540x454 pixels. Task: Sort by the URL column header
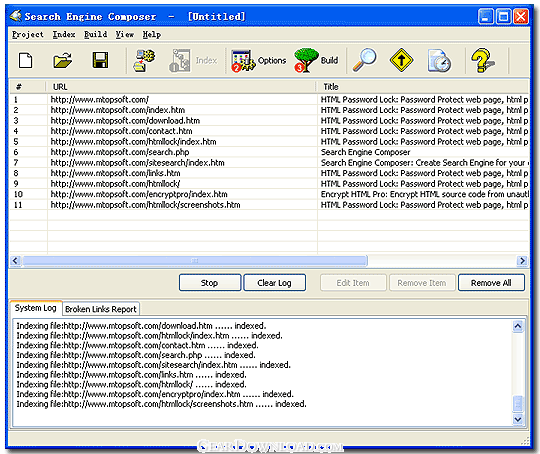(181, 87)
